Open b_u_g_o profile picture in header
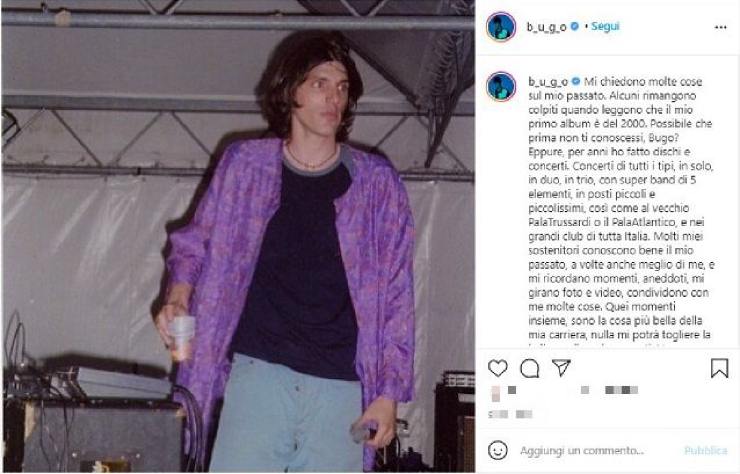The height and width of the screenshot is (474, 740). point(501,27)
